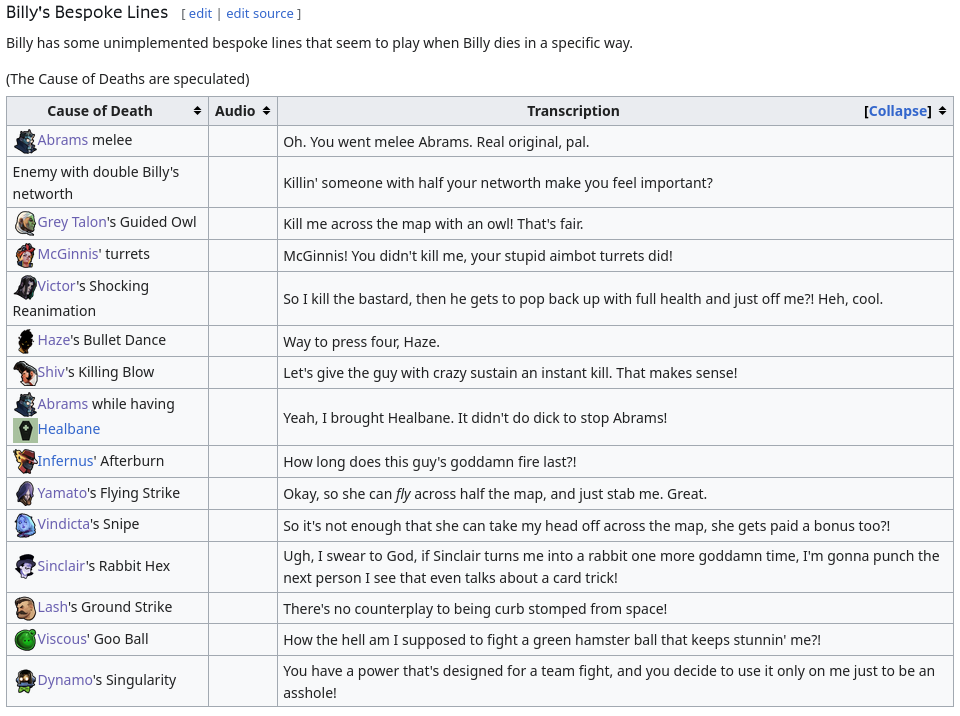Open the Shiv character page link
The image size is (960, 716).
[51, 372]
